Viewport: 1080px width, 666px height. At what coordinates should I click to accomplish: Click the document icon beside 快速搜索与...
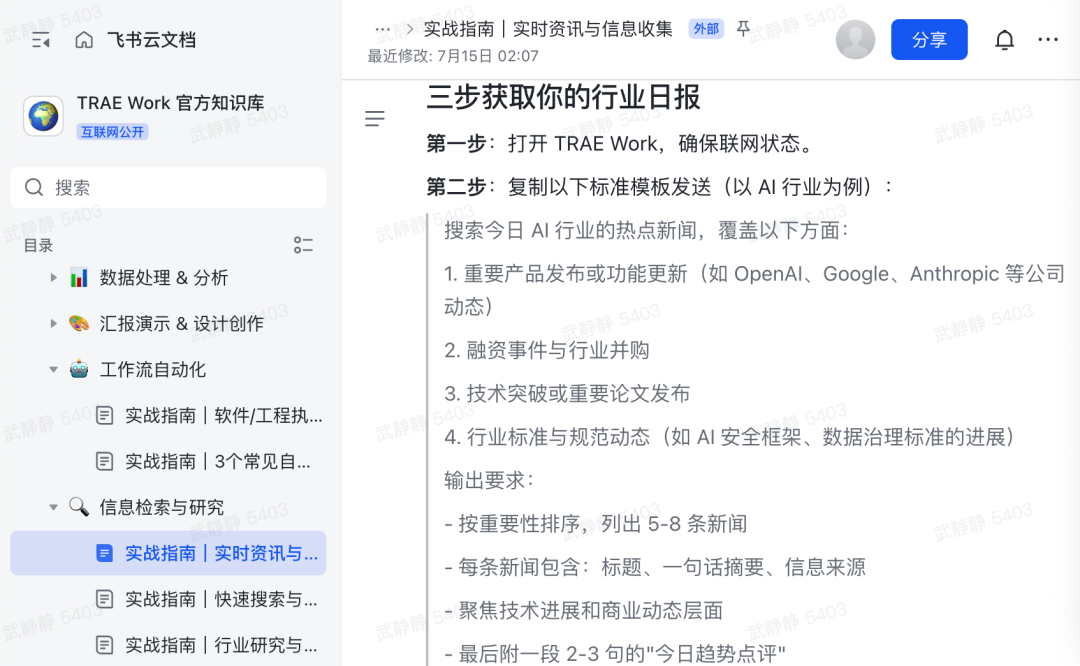coord(105,599)
